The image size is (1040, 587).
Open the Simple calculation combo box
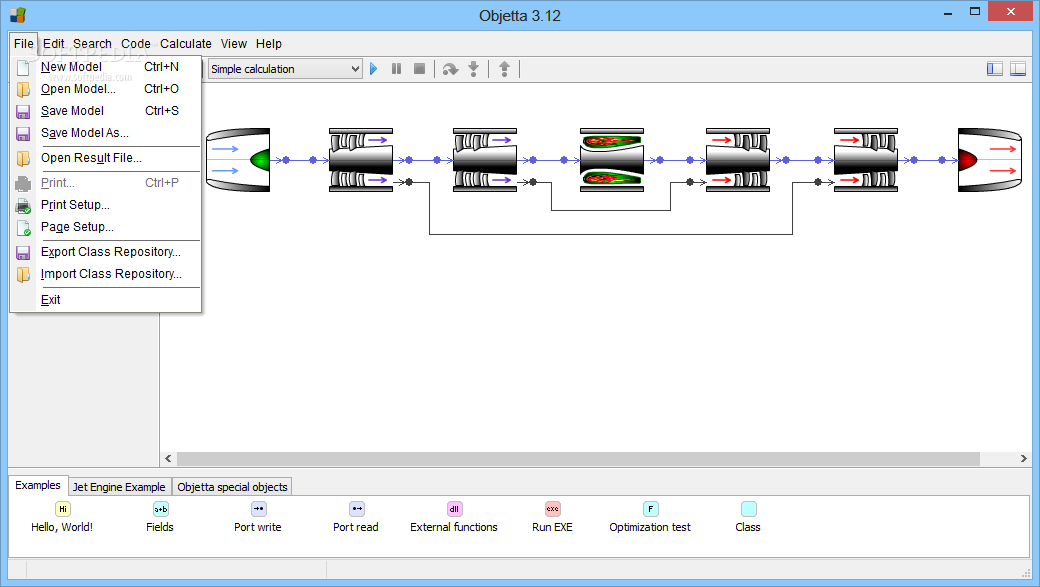click(285, 69)
